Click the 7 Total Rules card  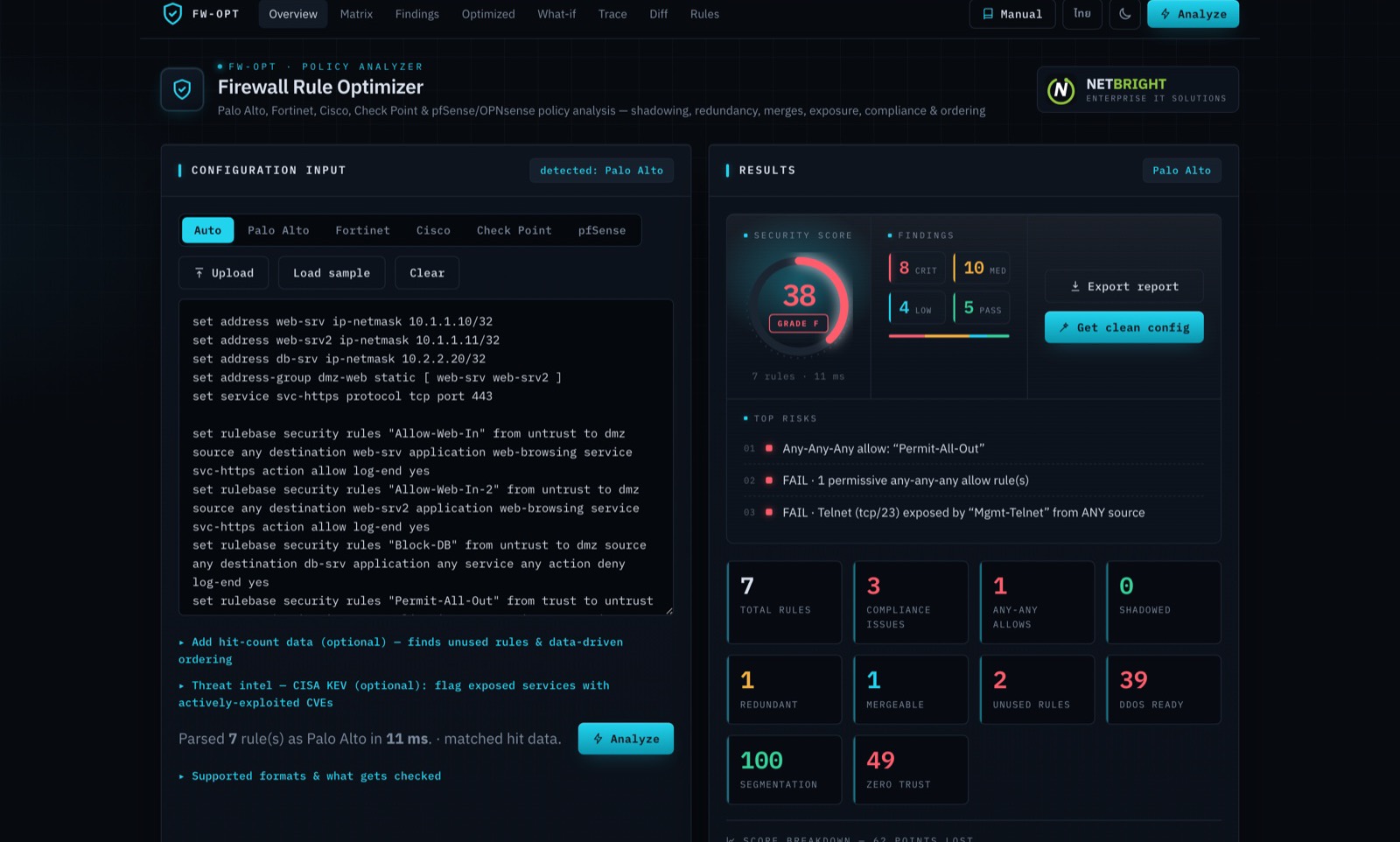784,602
